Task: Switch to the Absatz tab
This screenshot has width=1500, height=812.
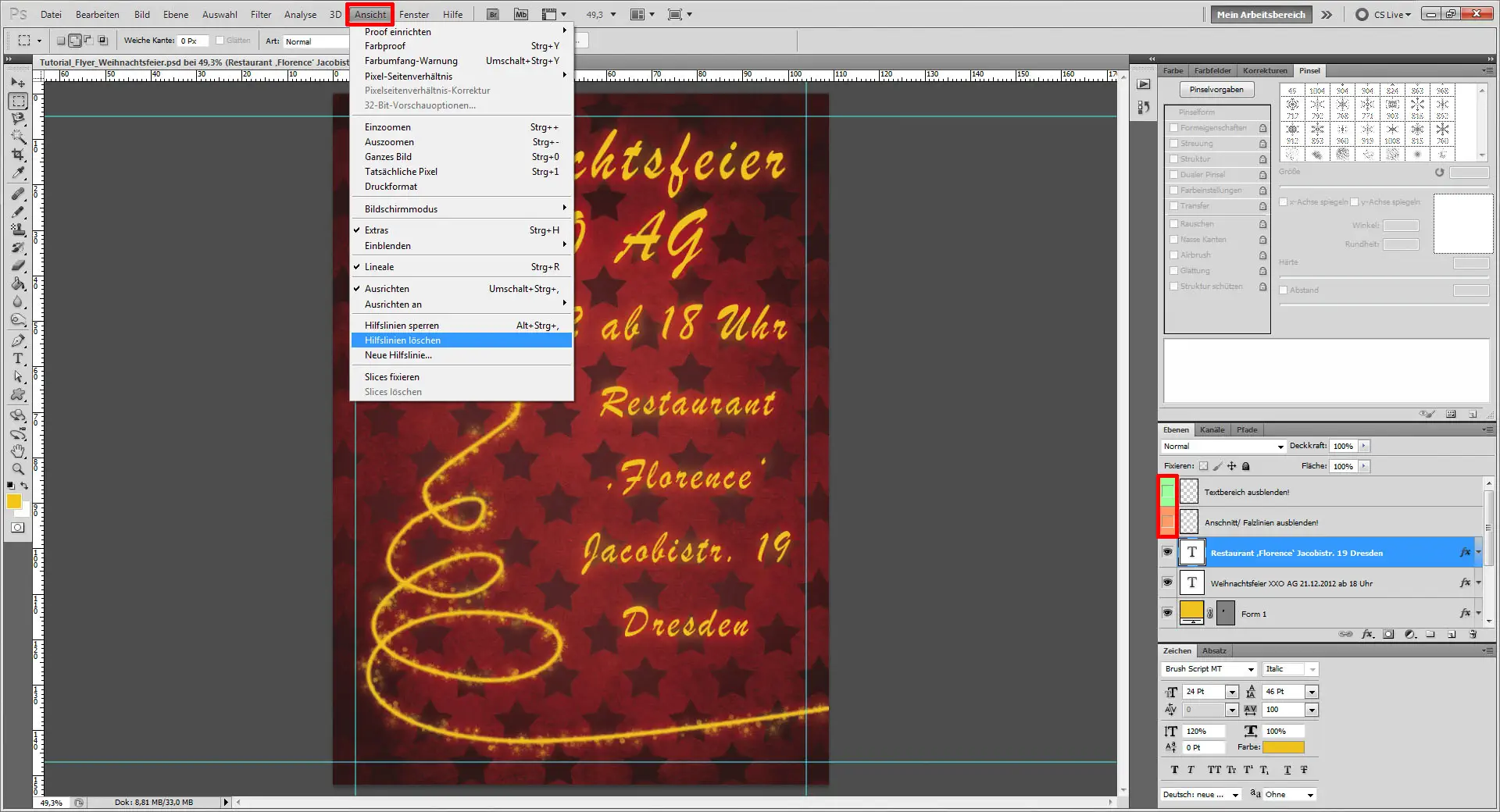Action: coord(1214,651)
